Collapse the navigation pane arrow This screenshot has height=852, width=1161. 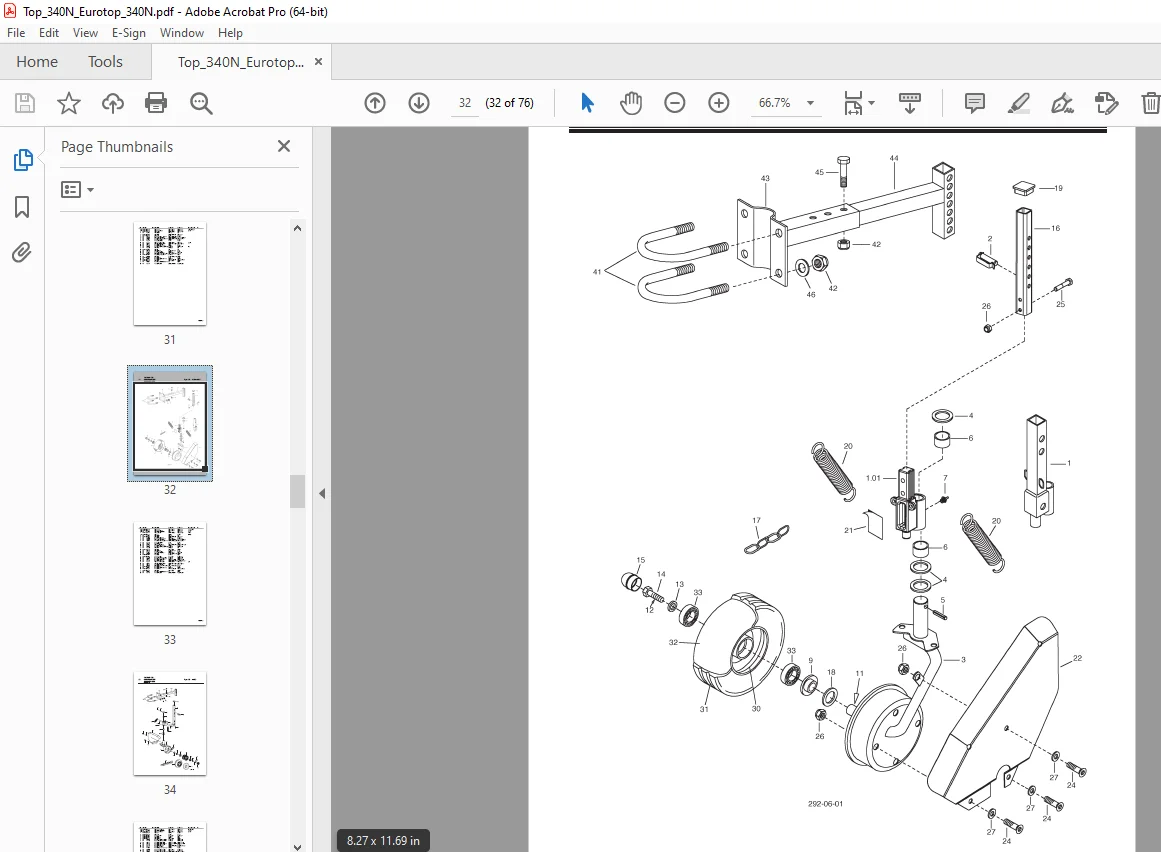coord(322,493)
